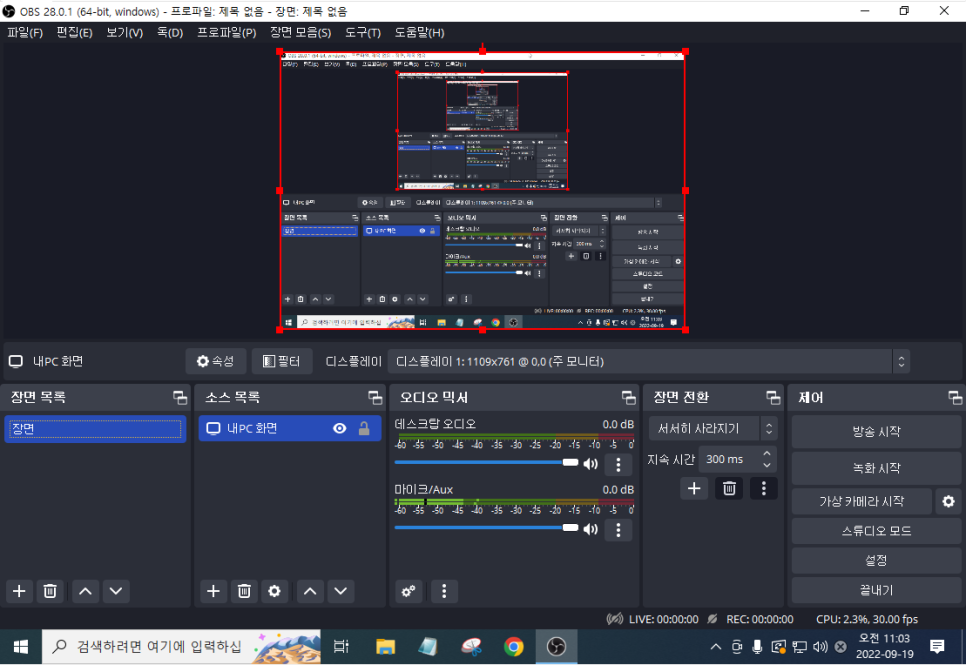Open the audio mixer menu at panel bottom
This screenshot has height=665, width=966.
(444, 591)
